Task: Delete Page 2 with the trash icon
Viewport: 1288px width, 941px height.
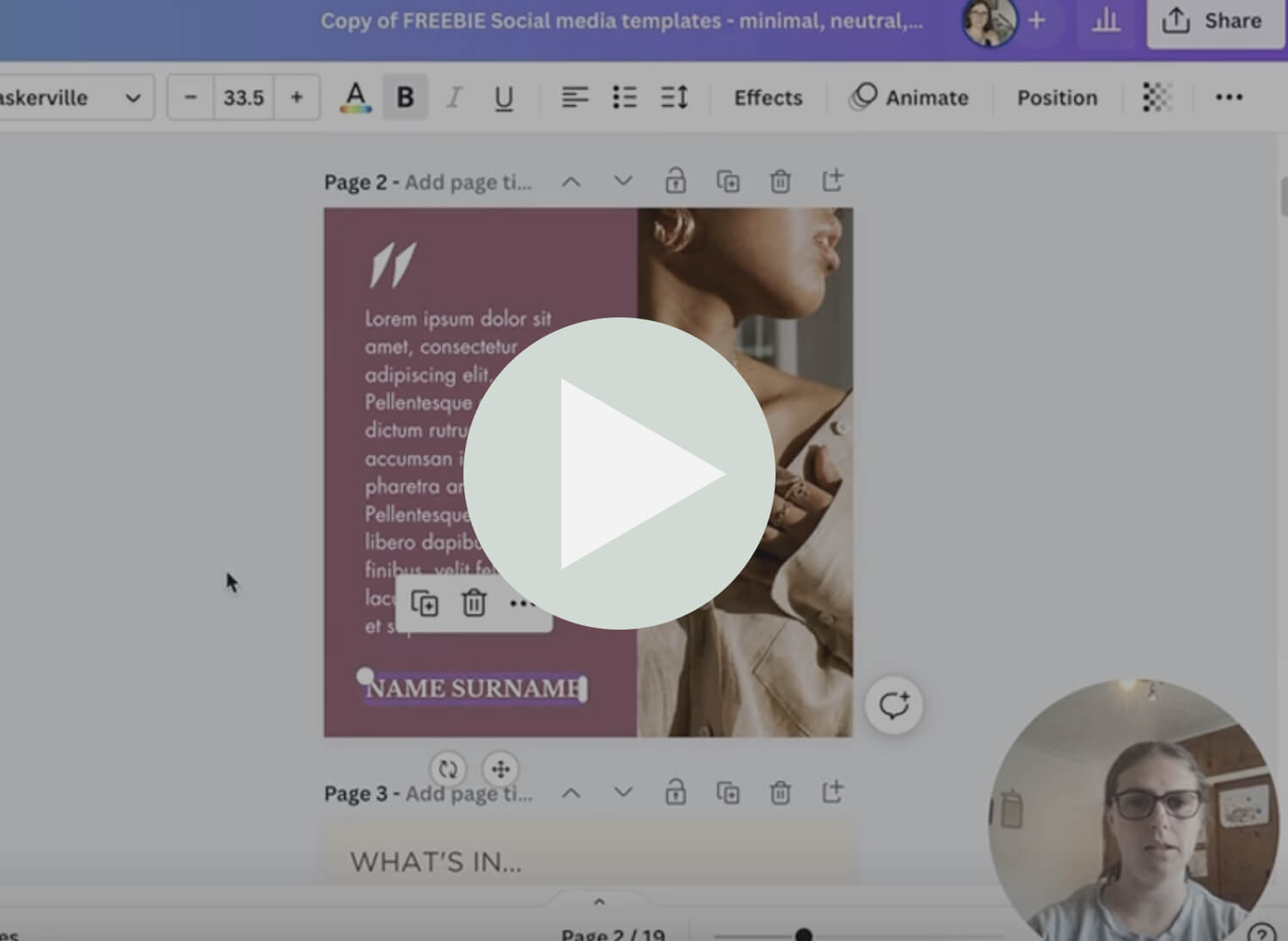Action: (780, 181)
